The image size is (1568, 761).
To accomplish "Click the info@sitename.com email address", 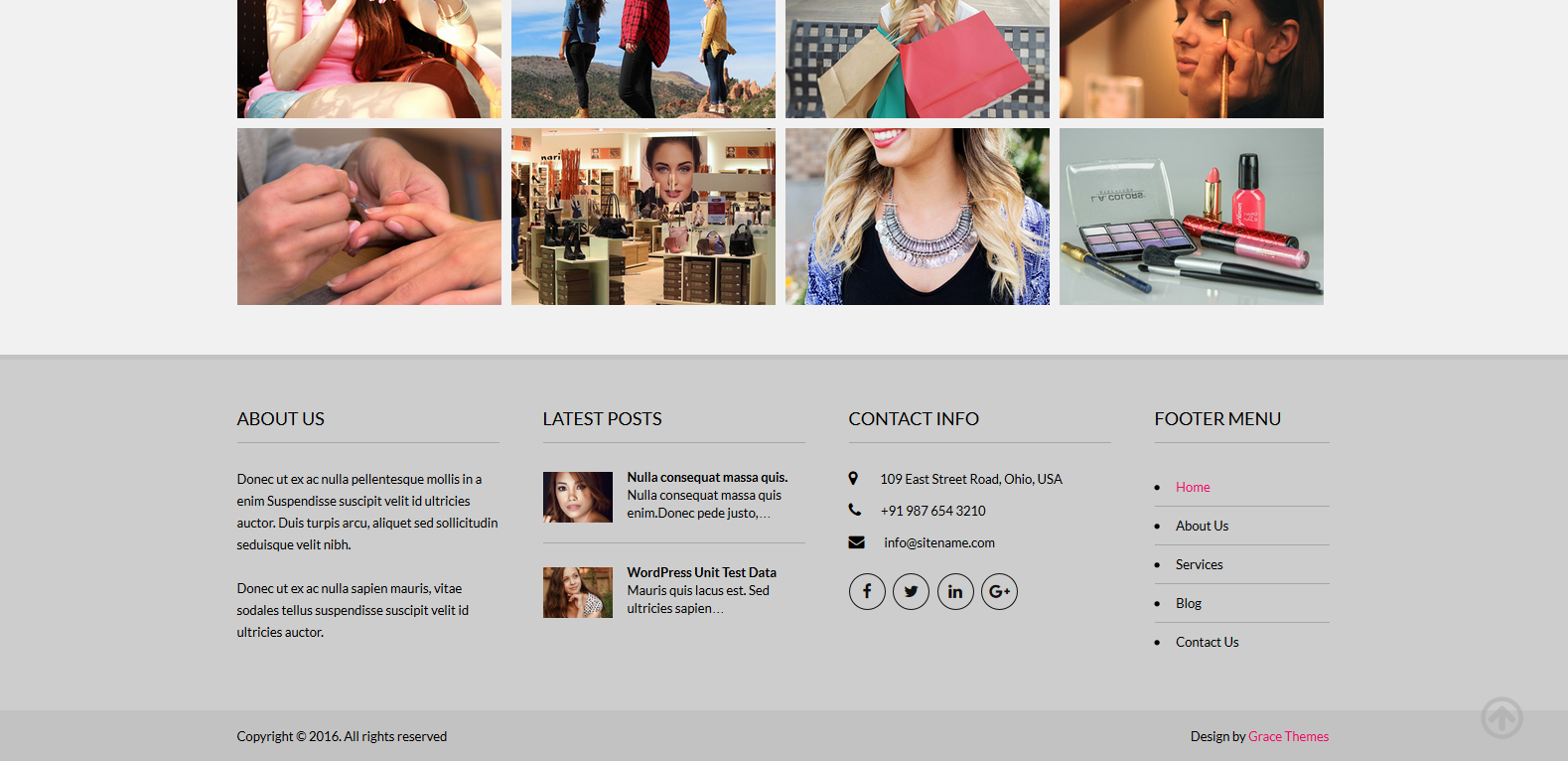I will point(939,542).
